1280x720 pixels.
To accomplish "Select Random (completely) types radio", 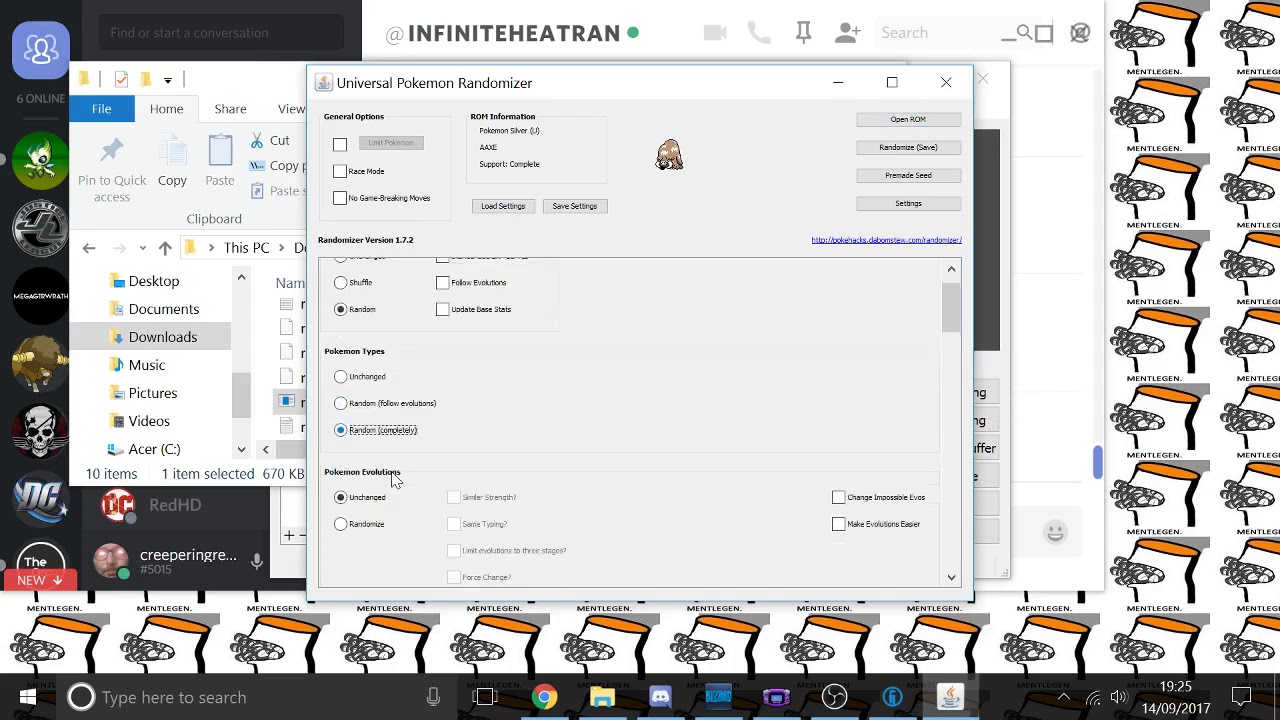I will coord(341,430).
